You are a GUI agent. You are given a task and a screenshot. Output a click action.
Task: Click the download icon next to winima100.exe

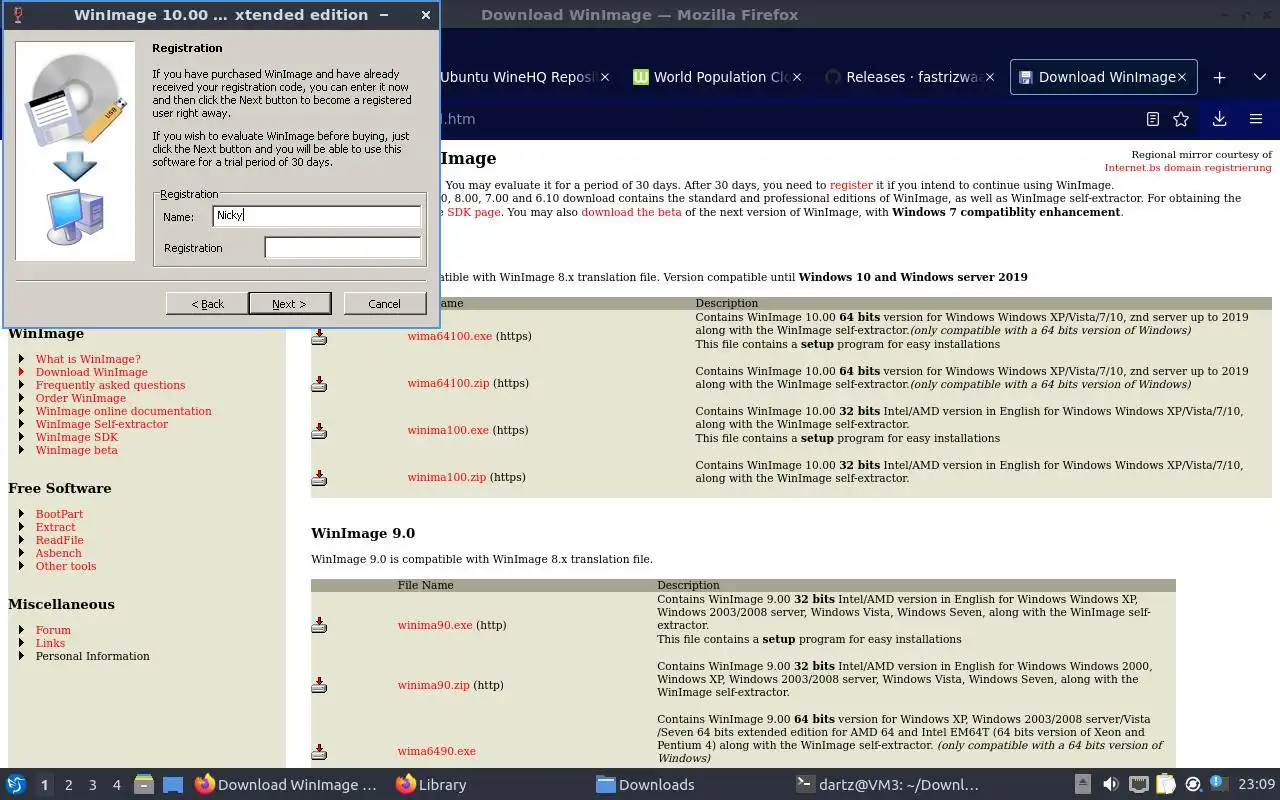pos(319,431)
